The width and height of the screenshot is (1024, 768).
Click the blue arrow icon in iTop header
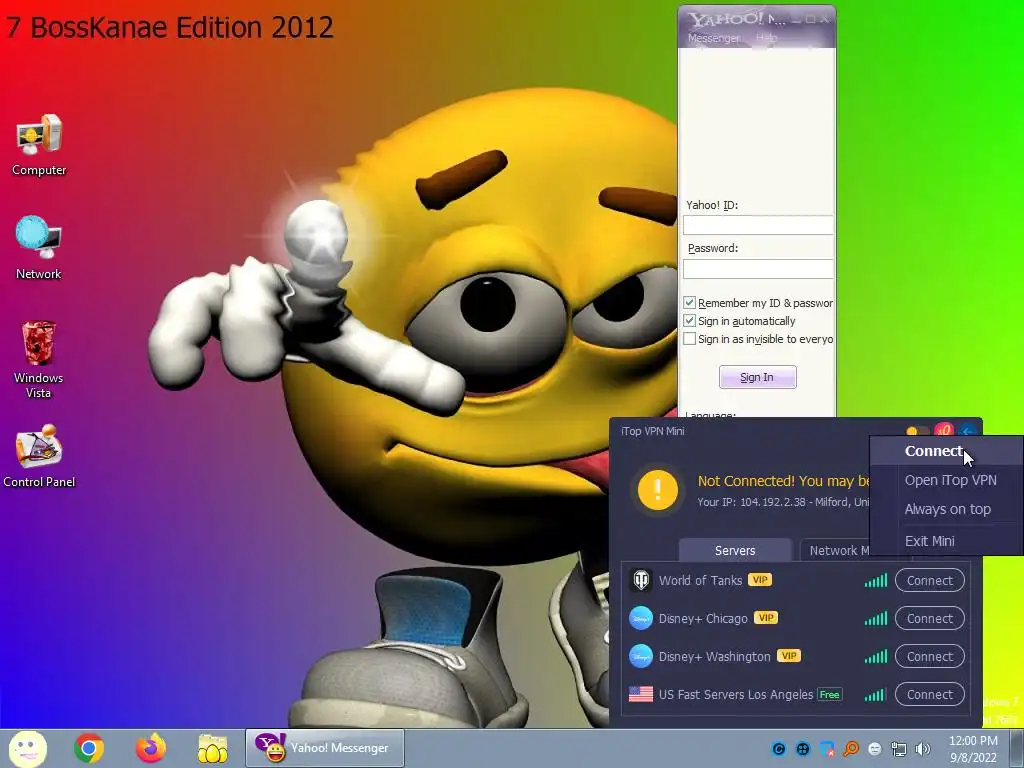click(968, 431)
